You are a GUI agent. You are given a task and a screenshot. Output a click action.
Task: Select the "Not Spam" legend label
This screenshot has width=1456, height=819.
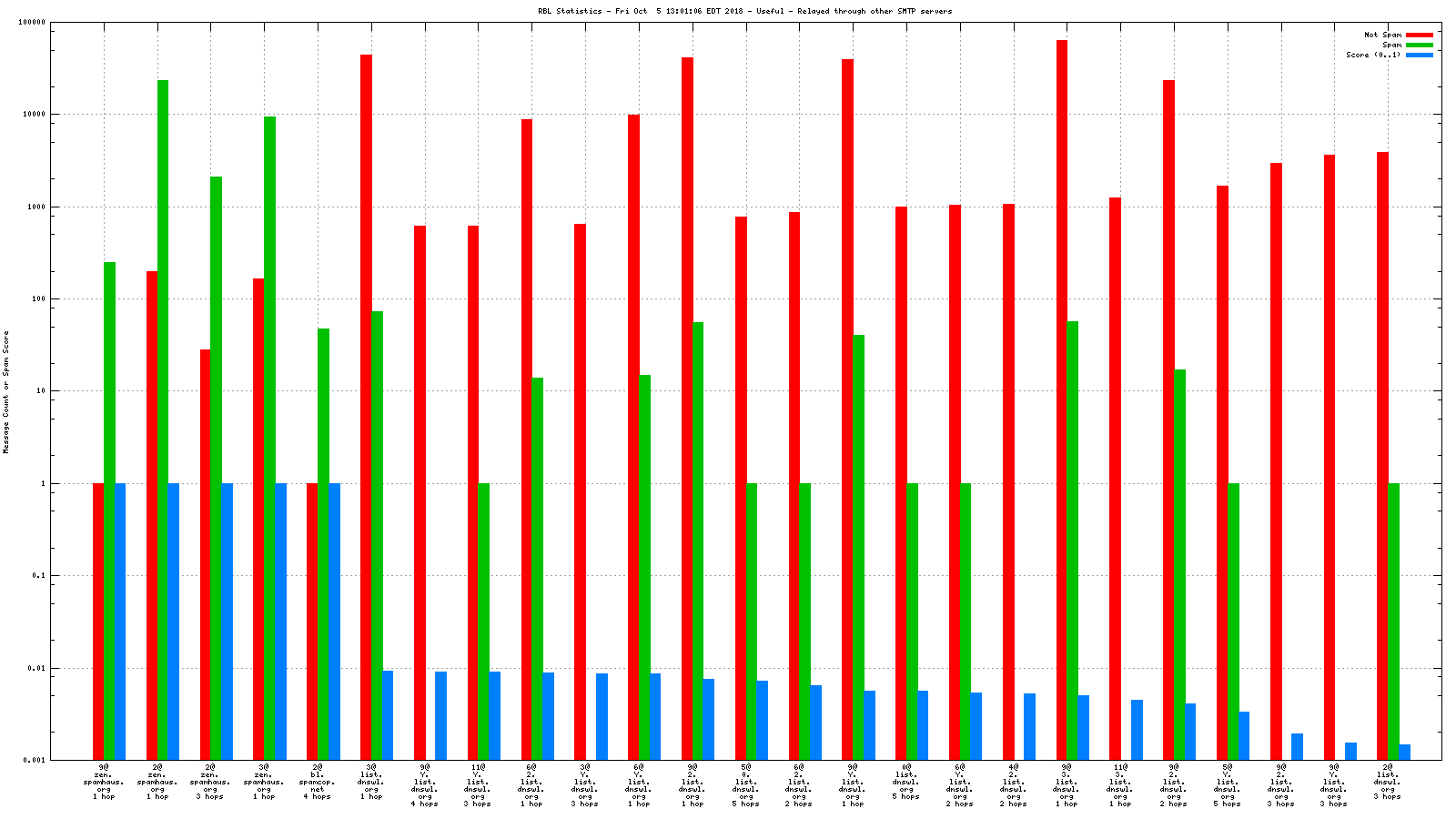click(1382, 35)
